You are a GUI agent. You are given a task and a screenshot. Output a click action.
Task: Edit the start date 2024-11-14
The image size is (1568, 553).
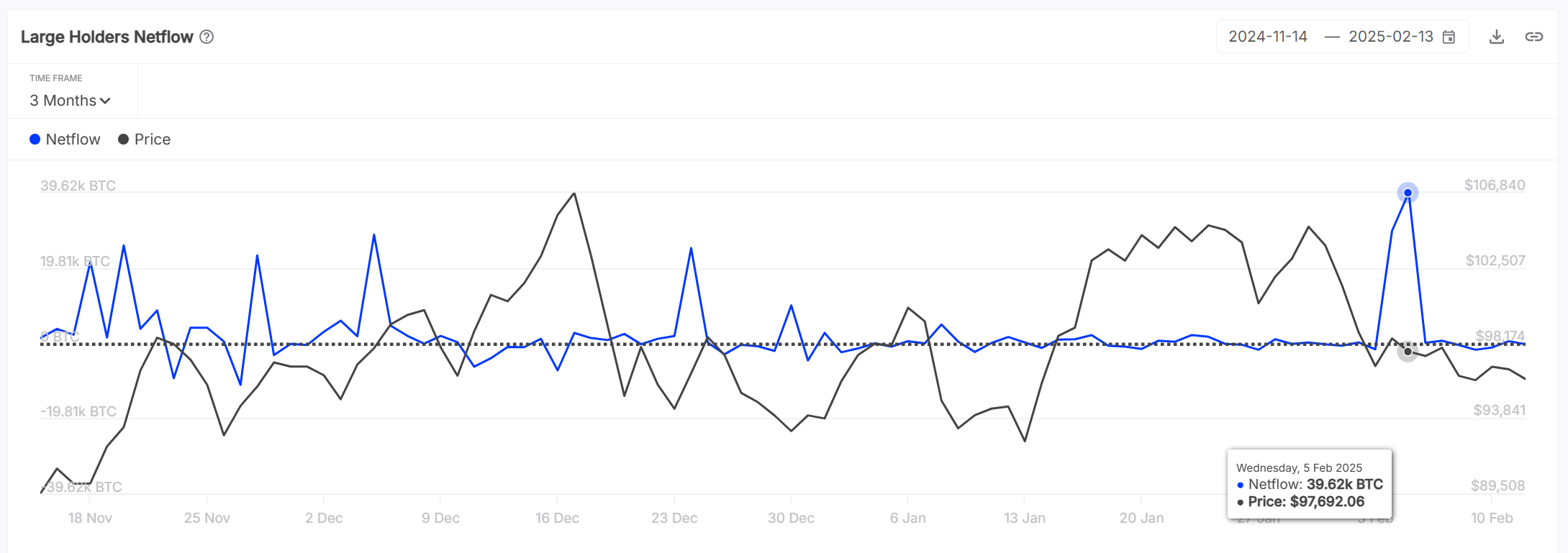(x=1267, y=37)
